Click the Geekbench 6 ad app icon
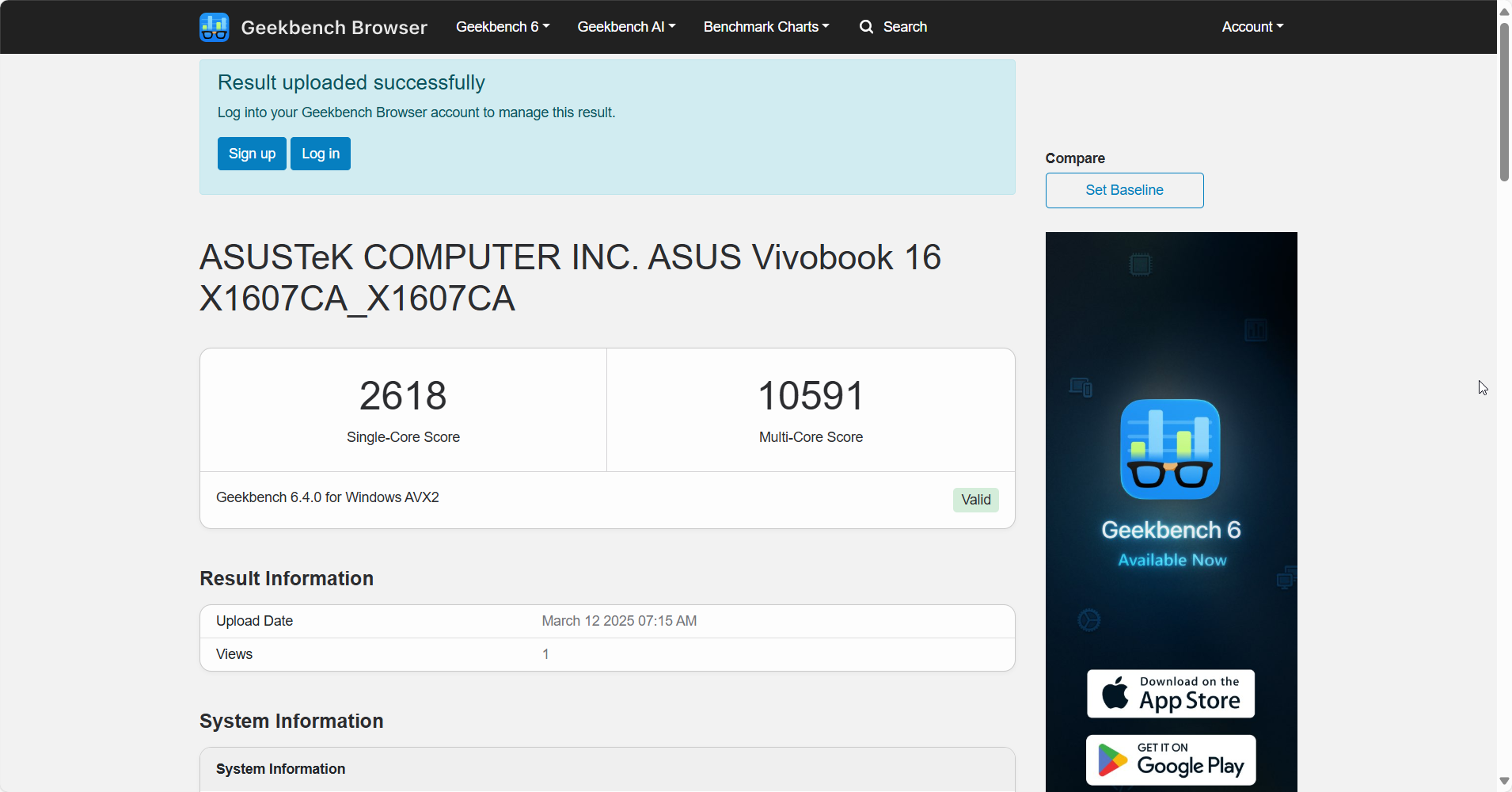Screen dimensions: 1512x792 (x=1170, y=449)
